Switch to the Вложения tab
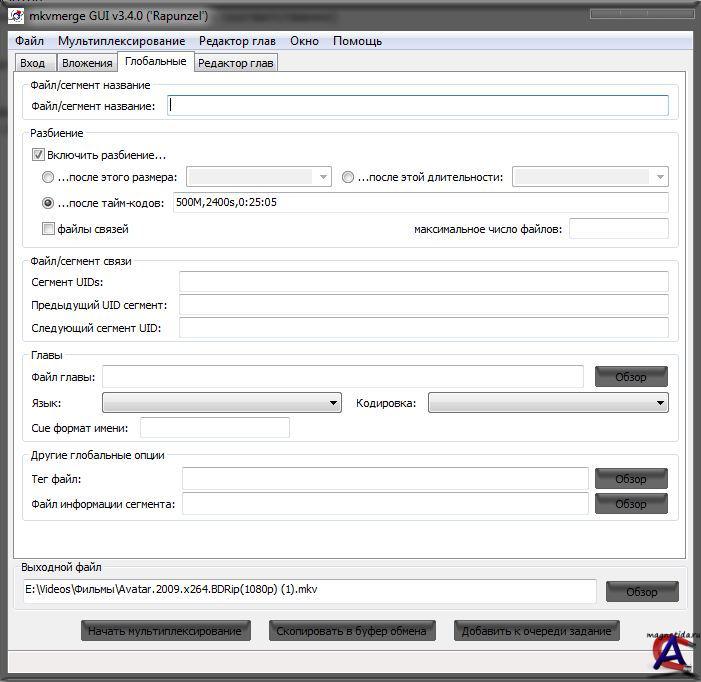The height and width of the screenshot is (682, 701). pyautogui.click(x=87, y=63)
